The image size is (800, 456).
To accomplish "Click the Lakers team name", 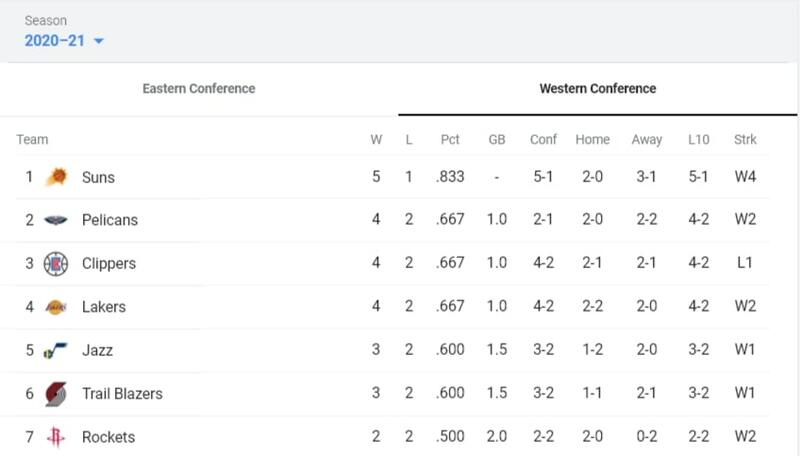I will 104,307.
